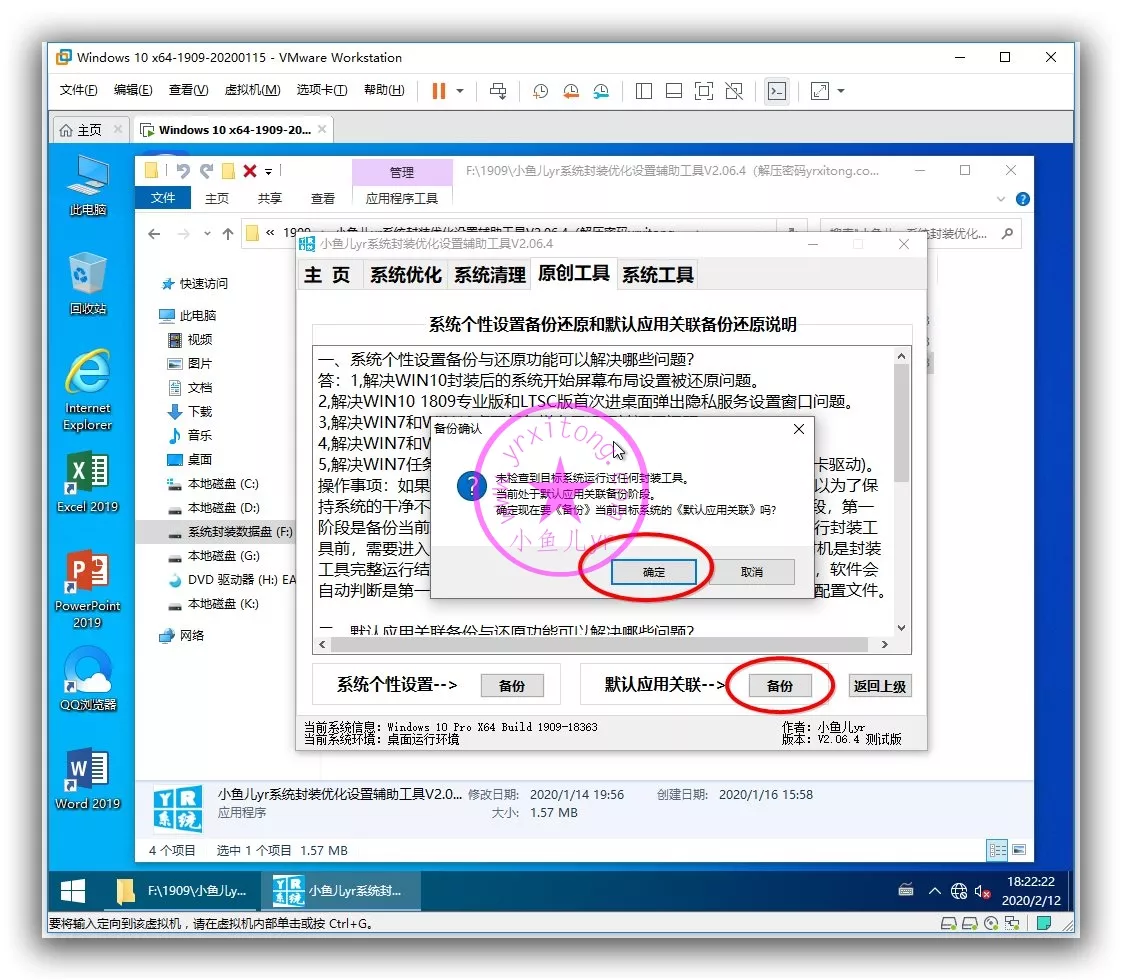
Task: Open the Internet Explorer desktop icon
Action: pyautogui.click(x=88, y=384)
